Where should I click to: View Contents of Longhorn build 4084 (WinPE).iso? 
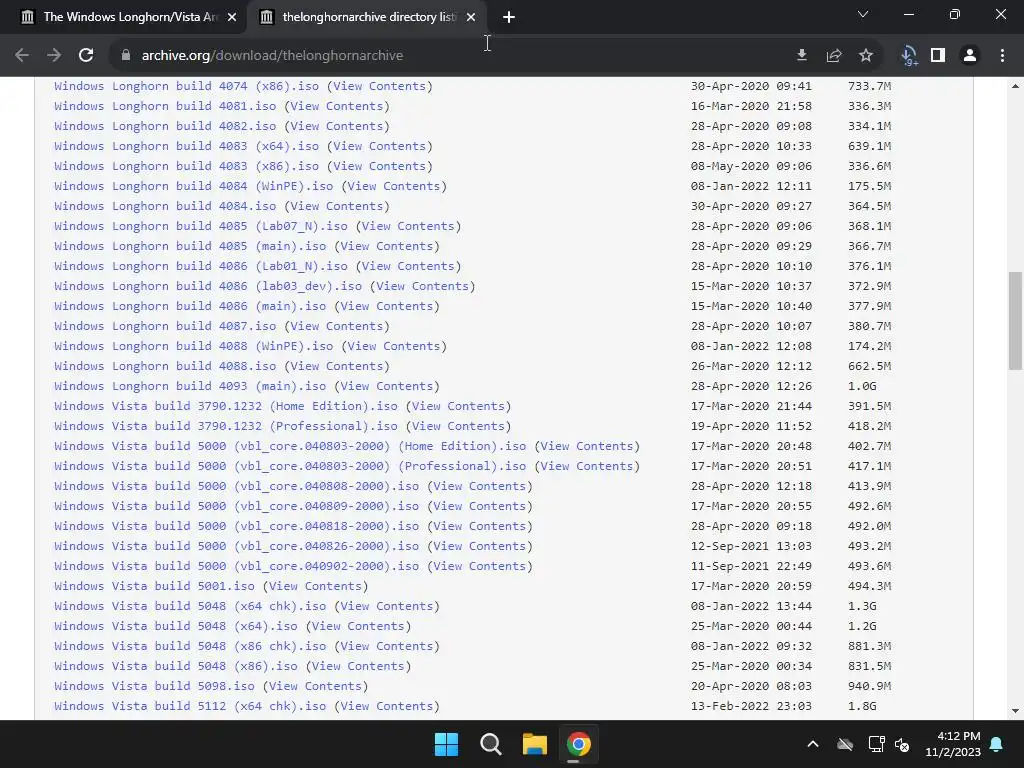pyautogui.click(x=394, y=186)
